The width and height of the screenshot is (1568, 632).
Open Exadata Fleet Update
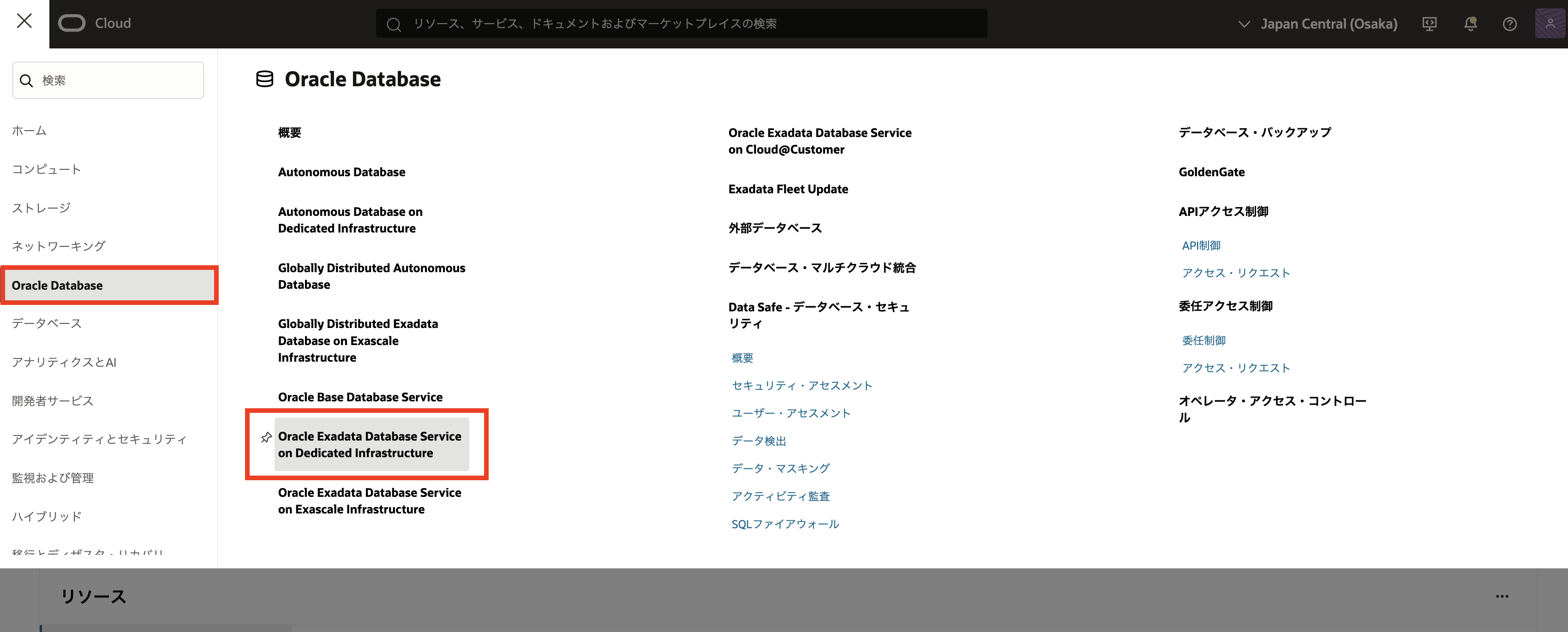[788, 189]
